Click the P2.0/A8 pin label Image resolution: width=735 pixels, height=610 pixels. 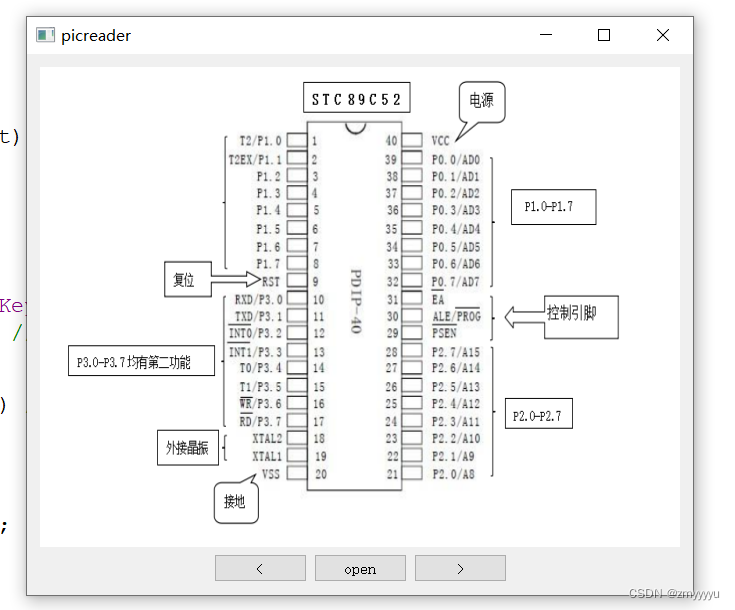453,474
